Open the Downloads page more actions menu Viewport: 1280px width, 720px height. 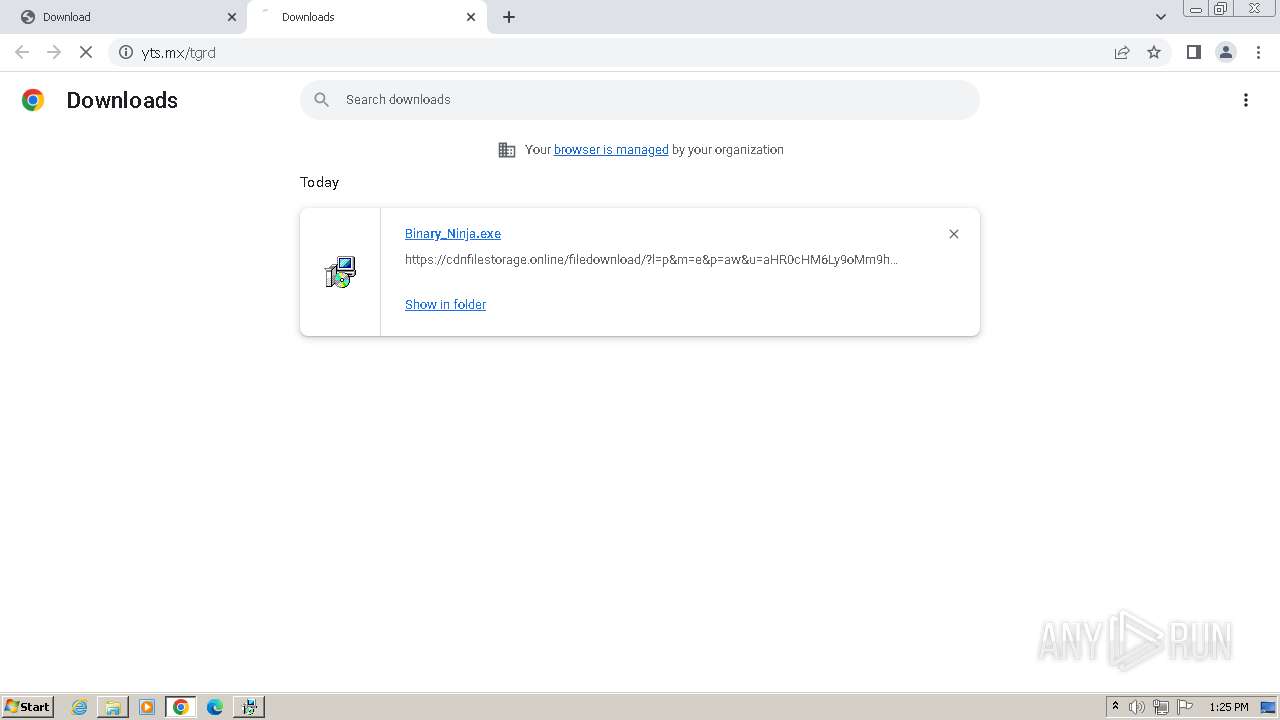(1246, 100)
